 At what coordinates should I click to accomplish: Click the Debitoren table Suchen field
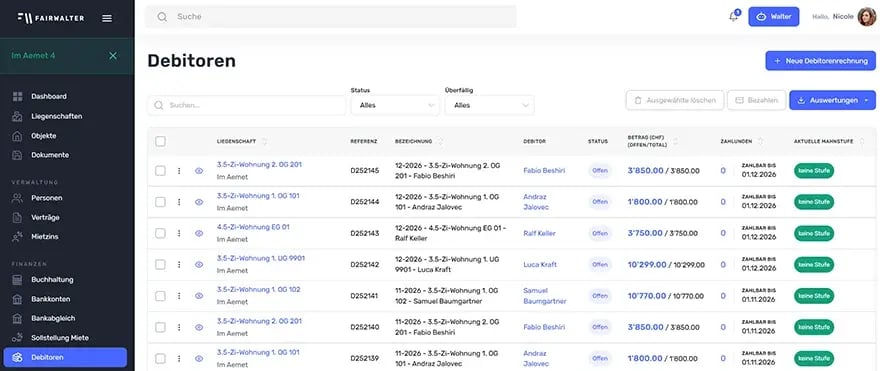246,105
